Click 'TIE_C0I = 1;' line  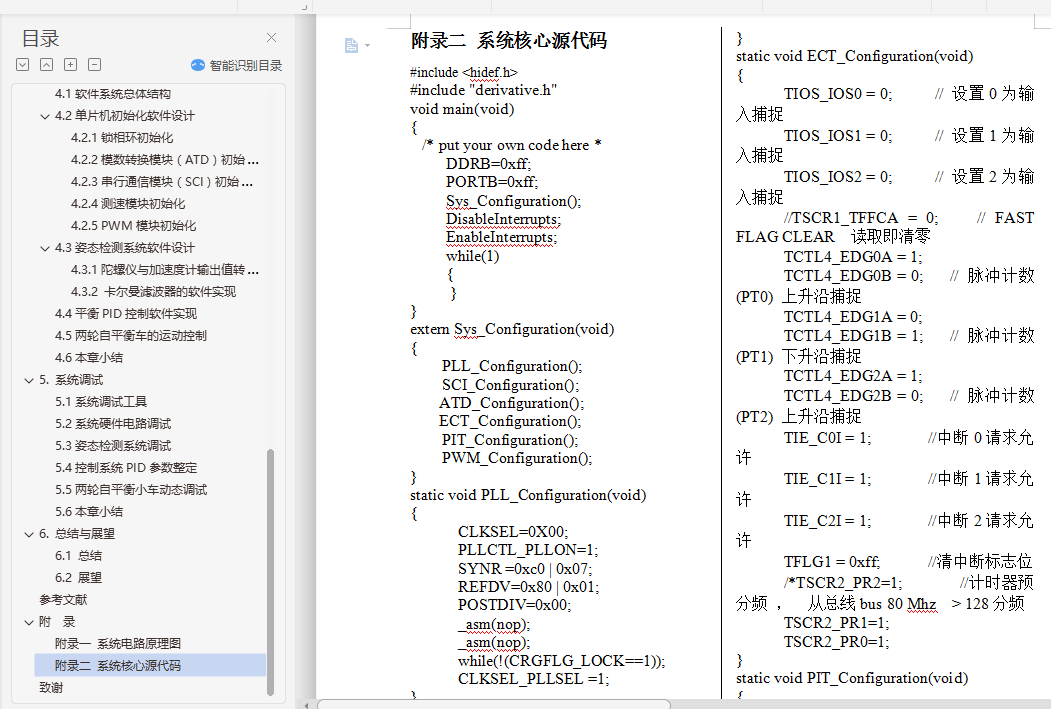828,438
